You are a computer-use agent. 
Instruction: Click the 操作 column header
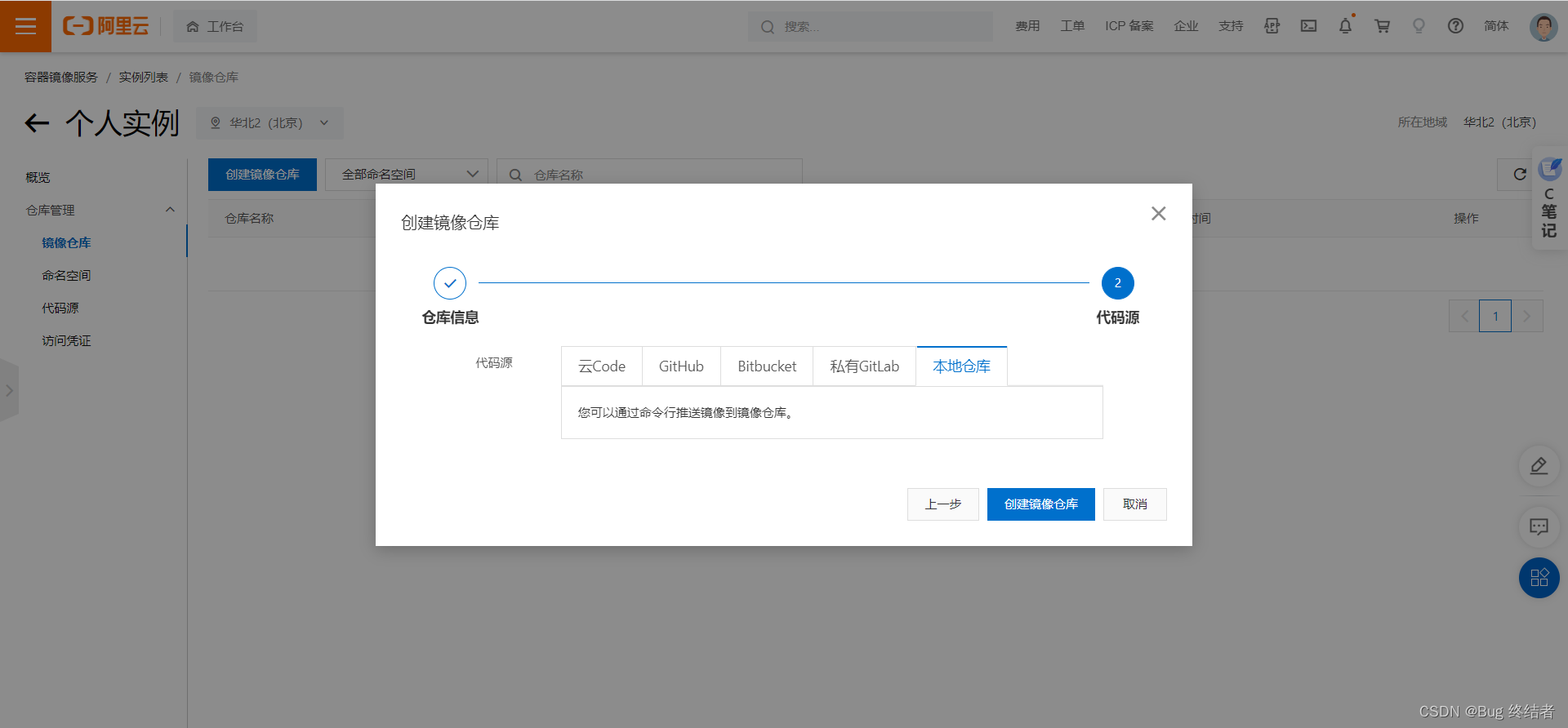coord(1466,218)
